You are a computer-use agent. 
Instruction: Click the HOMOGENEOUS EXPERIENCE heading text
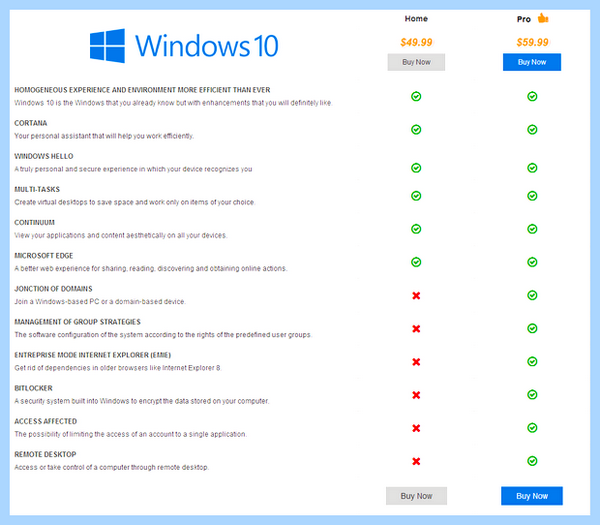(142, 90)
